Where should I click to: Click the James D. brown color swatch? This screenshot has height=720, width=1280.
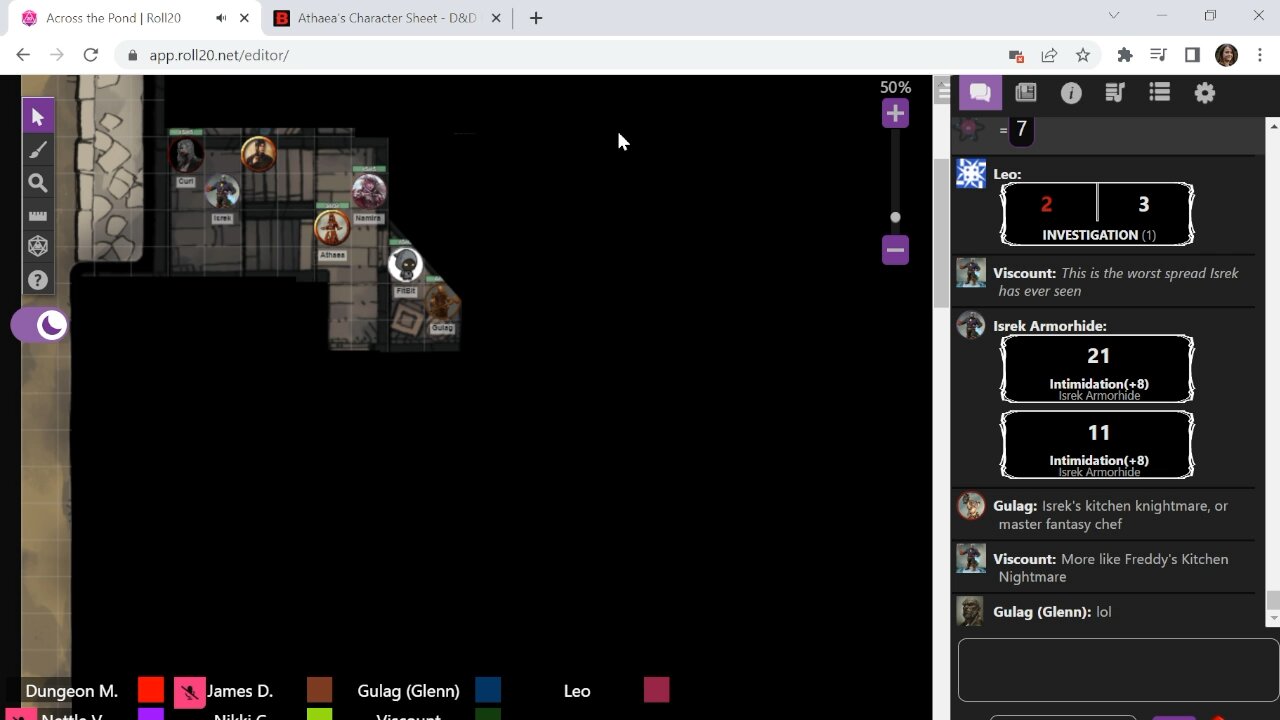319,690
